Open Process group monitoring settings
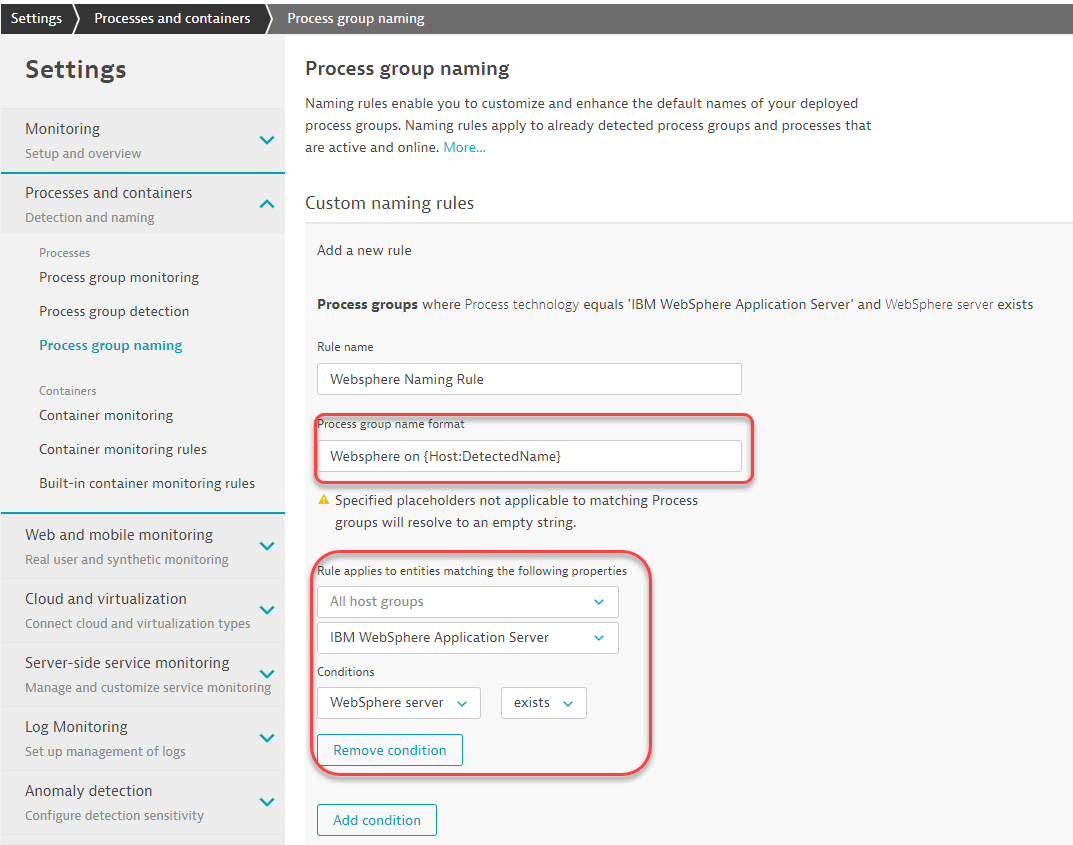Viewport: 1073px width, 845px height. coord(119,277)
